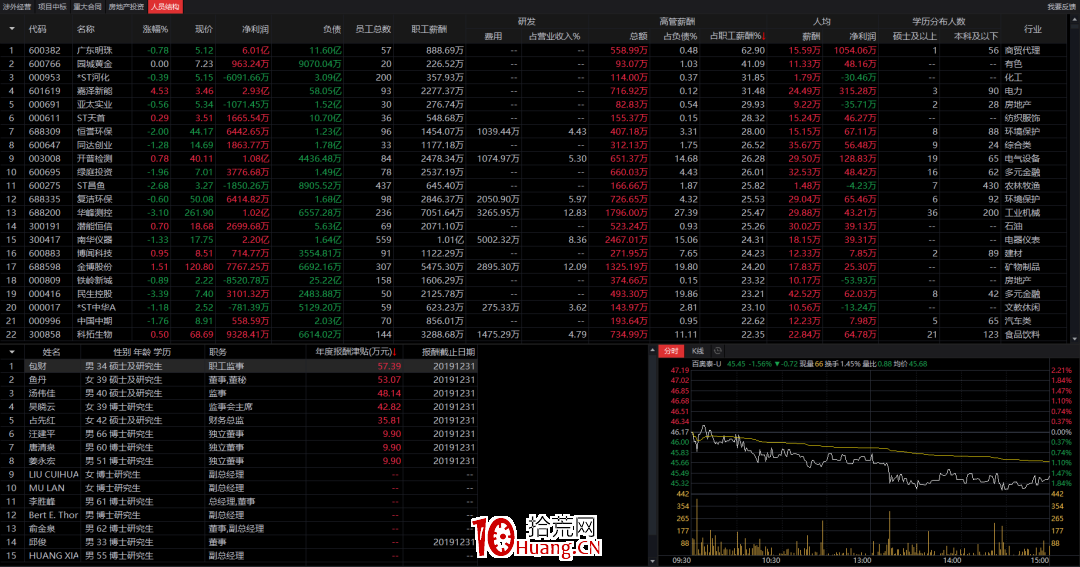Sort by 负债 column header
Viewport: 1080px width, 567px height.
(332, 29)
